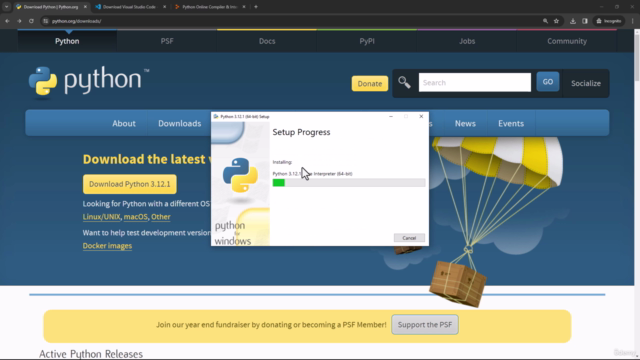Open the PSF top navigation item

coord(167,41)
